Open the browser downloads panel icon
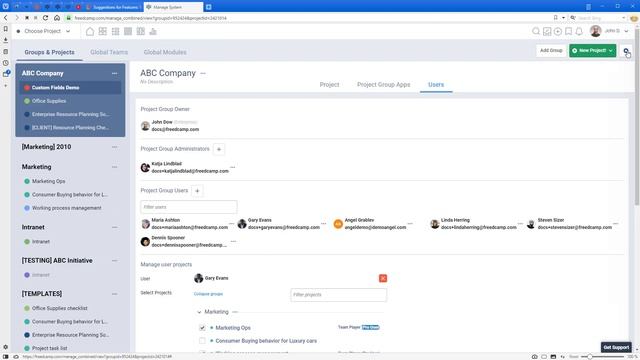 pyautogui.click(x=6, y=40)
